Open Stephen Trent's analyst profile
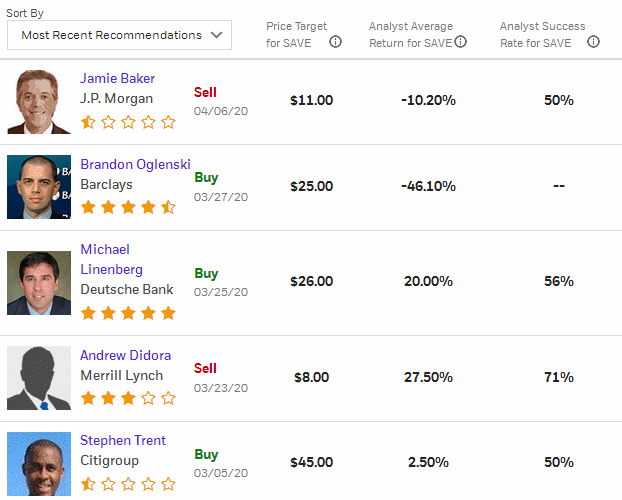Screen dimensions: 622x500 123,440
